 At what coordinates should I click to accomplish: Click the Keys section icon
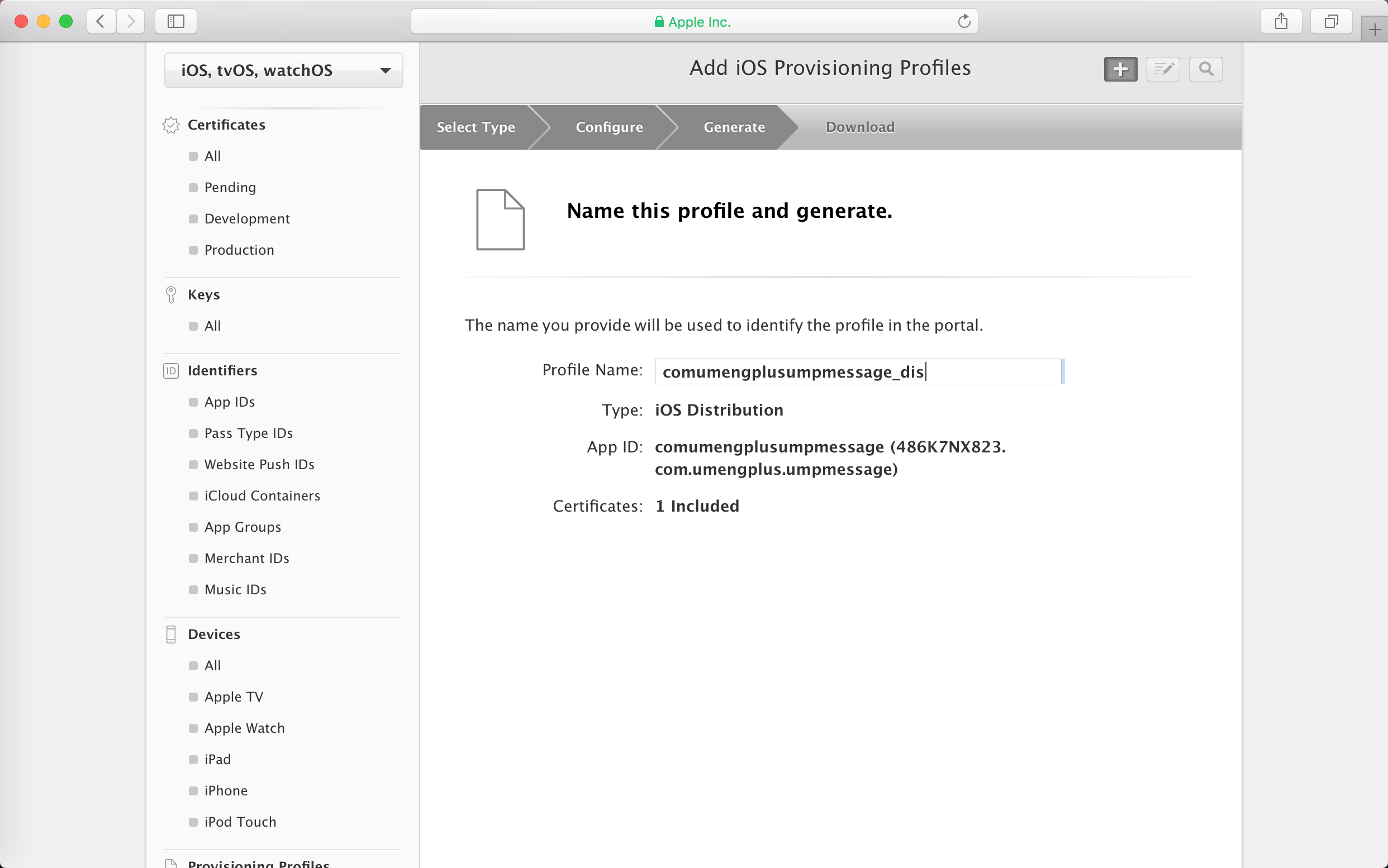coord(170,295)
